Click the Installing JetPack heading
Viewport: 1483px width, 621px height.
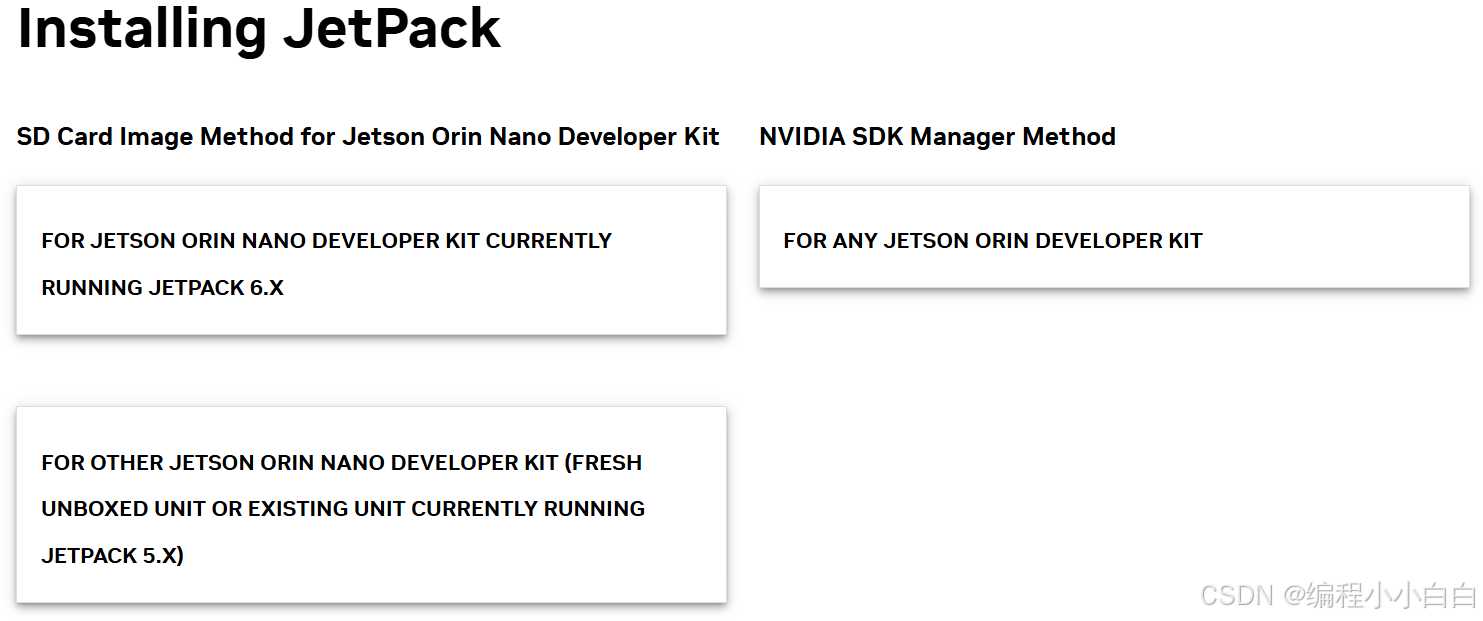point(258,30)
